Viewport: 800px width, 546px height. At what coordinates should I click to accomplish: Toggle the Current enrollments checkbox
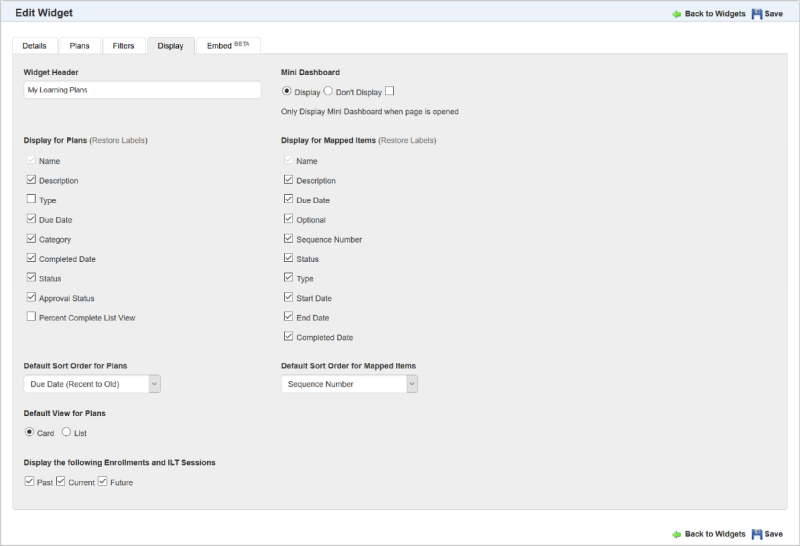tap(61, 481)
